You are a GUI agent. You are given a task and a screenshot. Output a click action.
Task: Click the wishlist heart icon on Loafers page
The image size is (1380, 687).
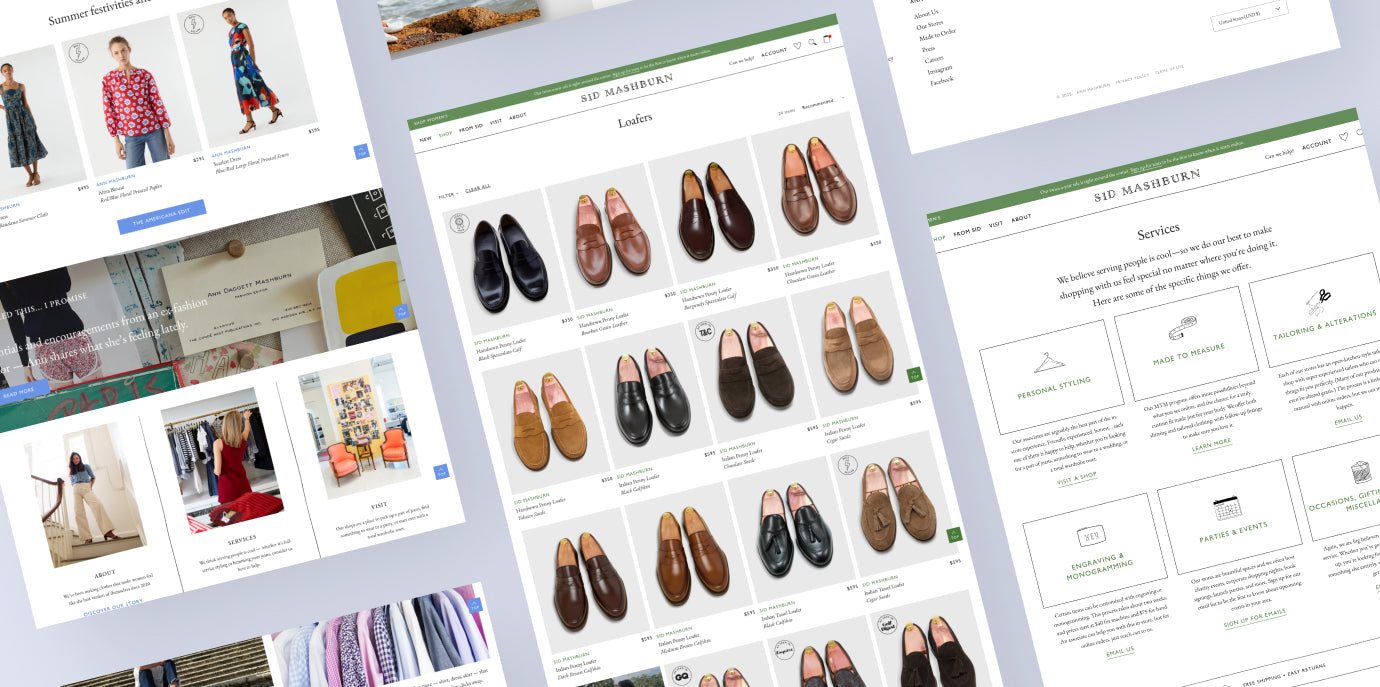[797, 46]
